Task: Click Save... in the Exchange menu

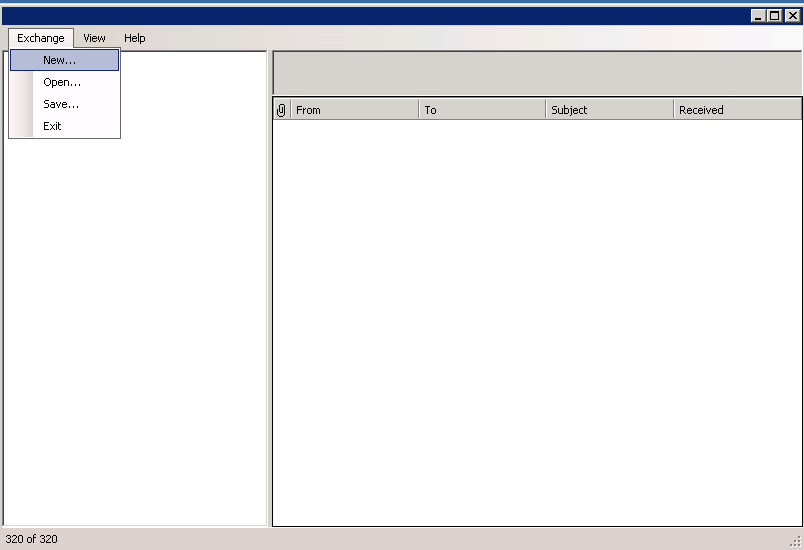Action: coord(61,104)
